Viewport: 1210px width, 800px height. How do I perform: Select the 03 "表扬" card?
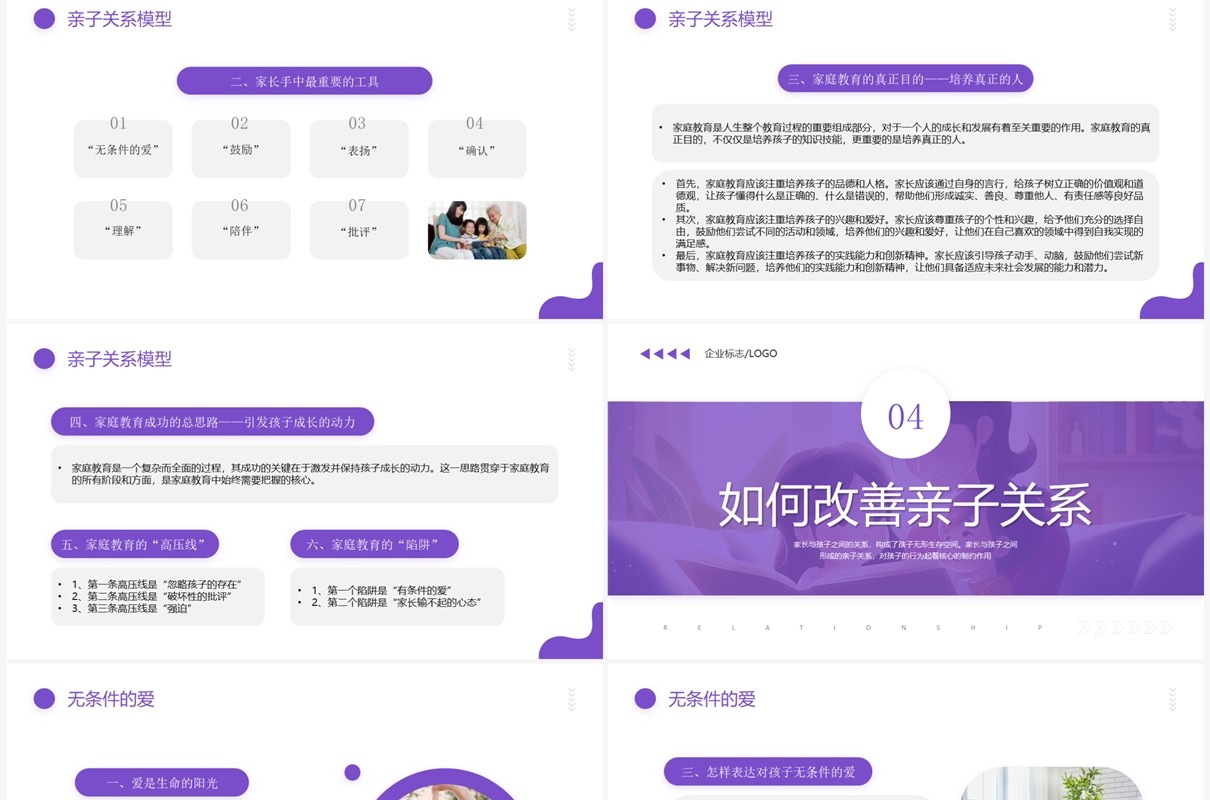(359, 149)
